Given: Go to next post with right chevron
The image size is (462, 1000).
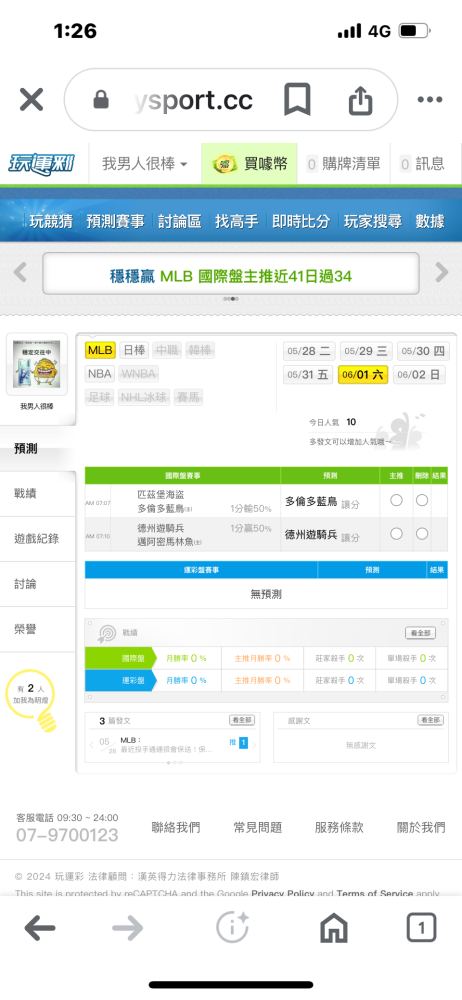Looking at the screenshot, I should coord(255,744).
